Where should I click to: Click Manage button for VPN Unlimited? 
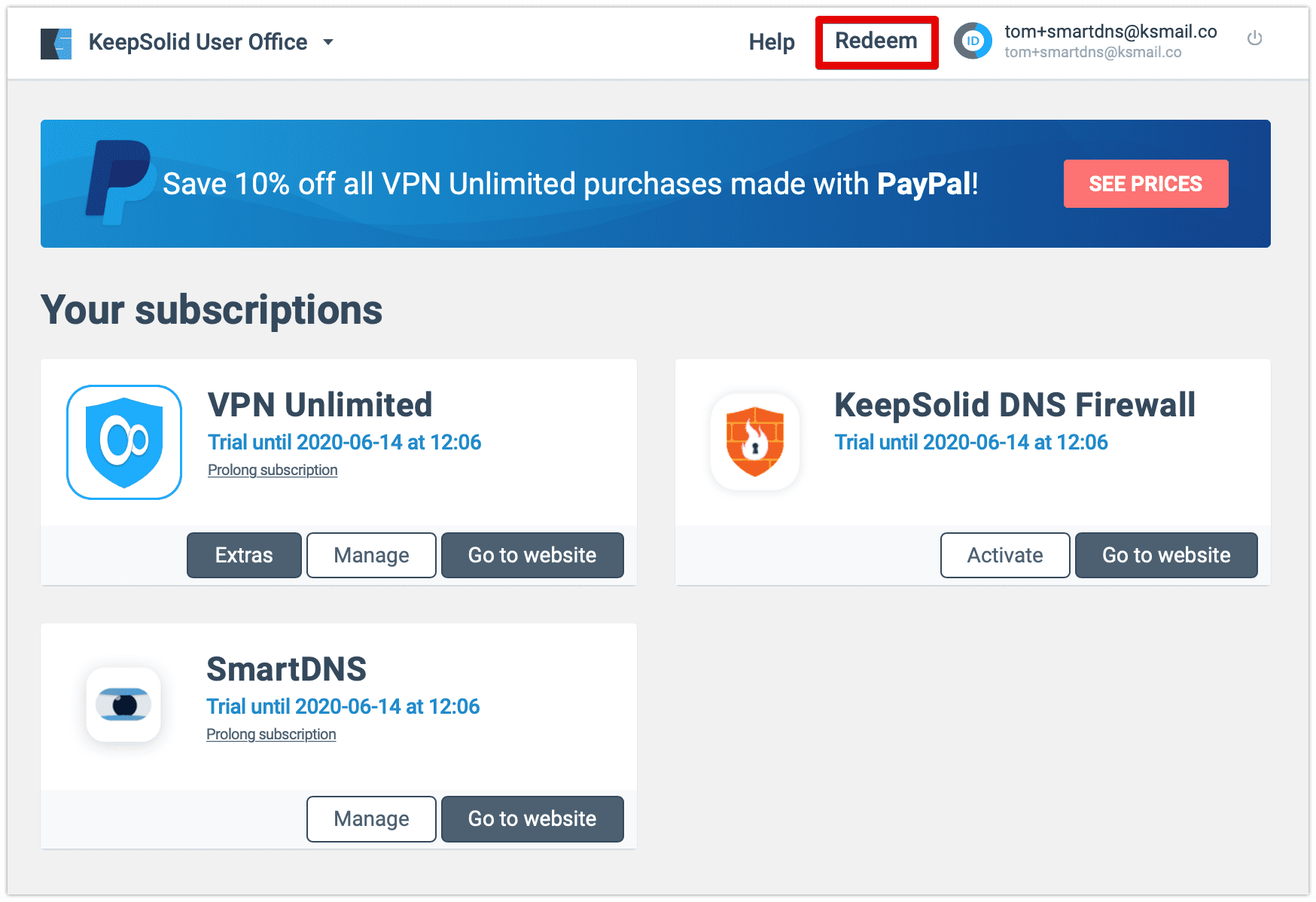click(371, 556)
